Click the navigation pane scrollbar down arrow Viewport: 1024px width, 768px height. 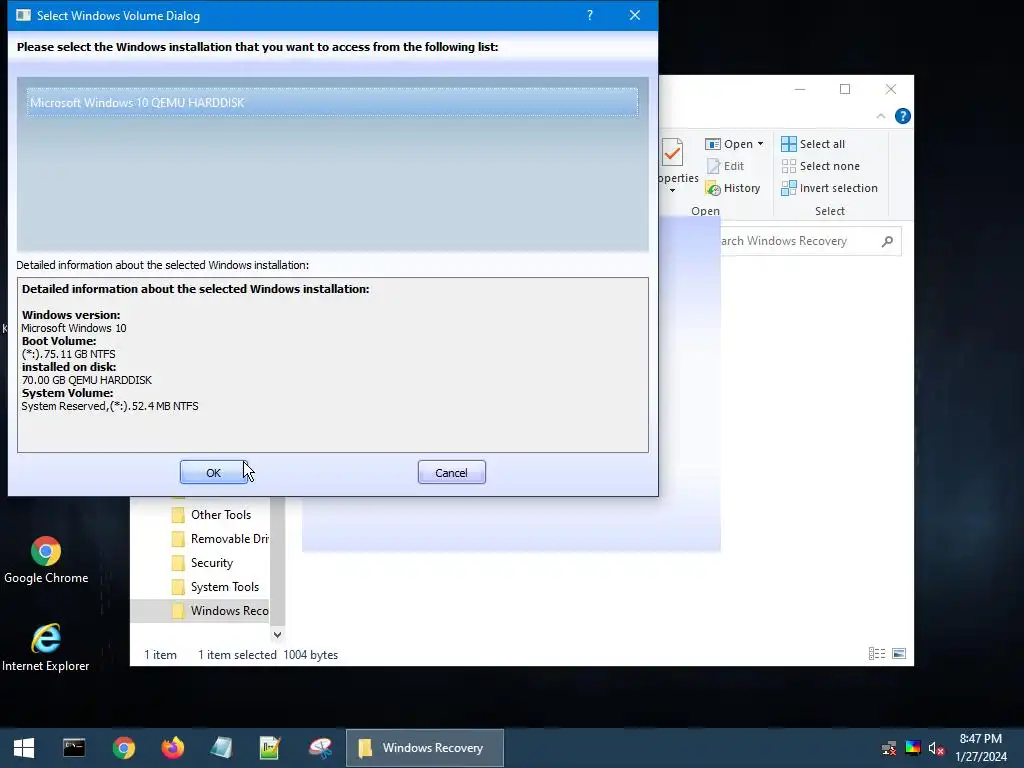click(278, 634)
